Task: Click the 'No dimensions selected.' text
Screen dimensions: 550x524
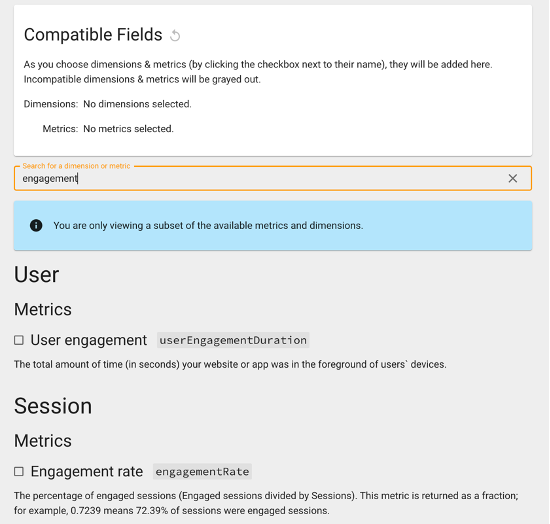Action: click(x=137, y=104)
